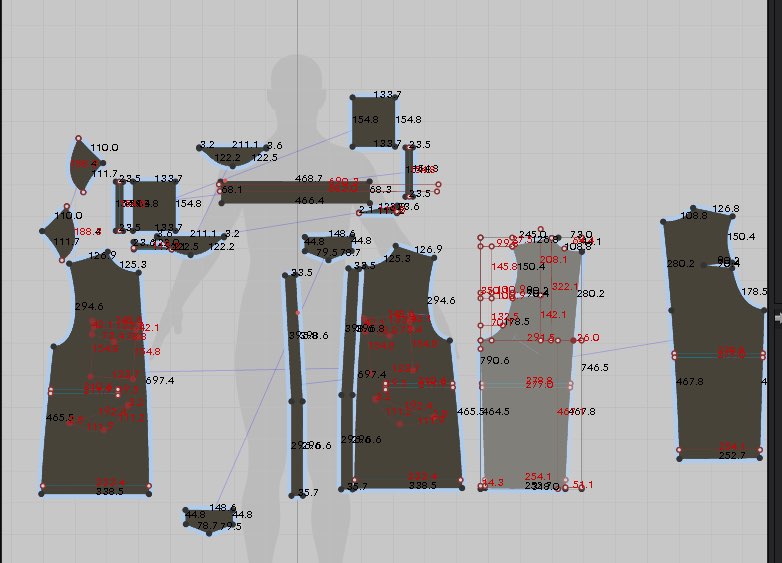Viewport: 782px width, 563px height.
Task: Click the dart on the far-right bodice piece
Action: tap(730, 262)
